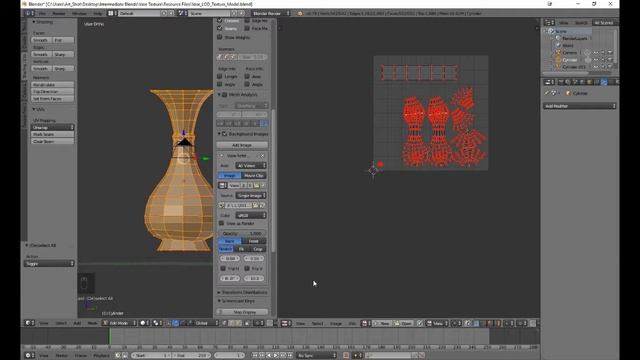
Task: Toggle UV sync selection icon
Action: tap(468, 323)
